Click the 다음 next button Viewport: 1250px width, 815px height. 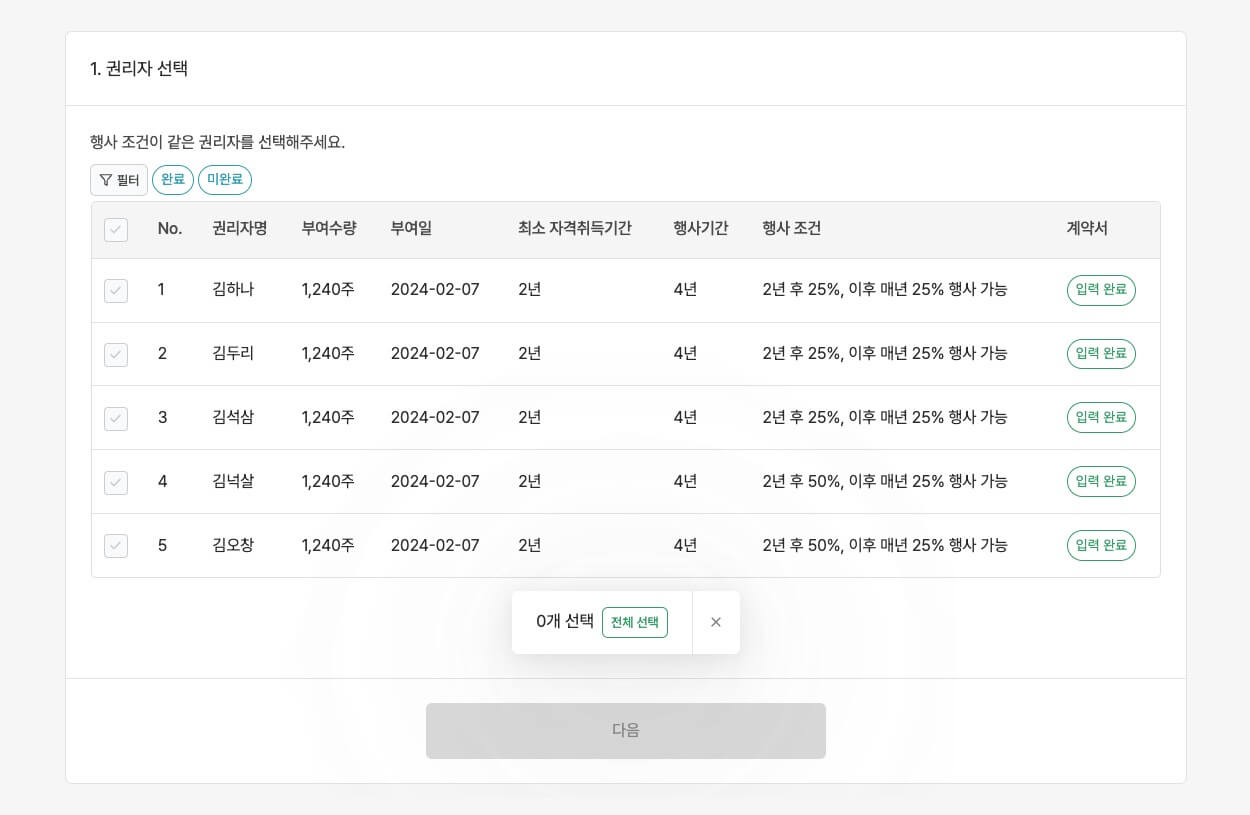[x=626, y=730]
